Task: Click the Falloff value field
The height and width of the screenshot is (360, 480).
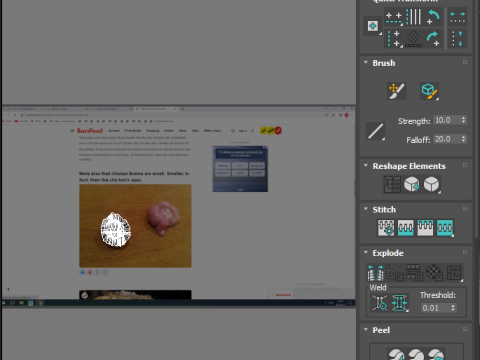Action: pos(447,139)
